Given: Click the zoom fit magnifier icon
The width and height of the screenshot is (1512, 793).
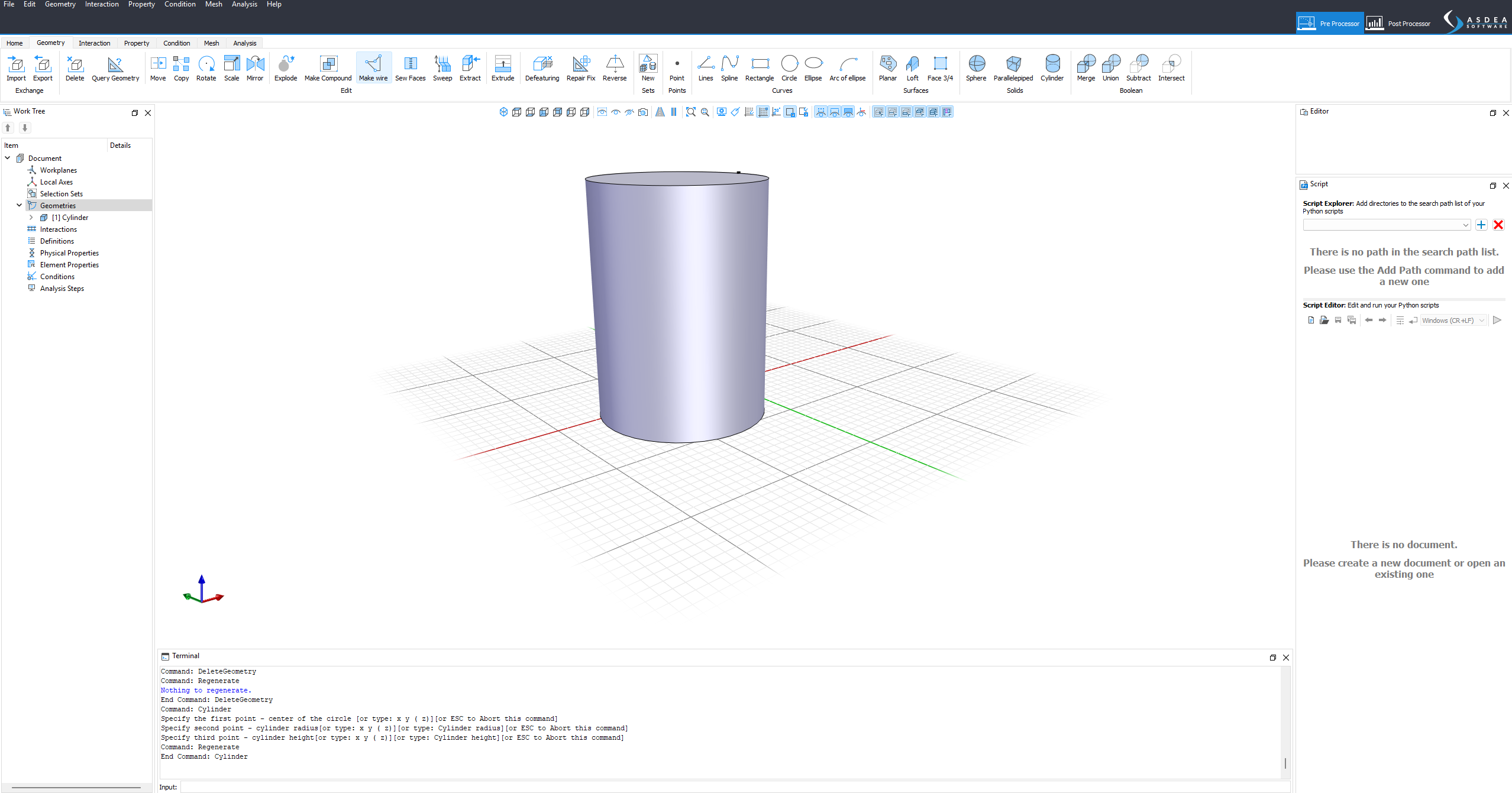Looking at the screenshot, I should pos(690,112).
